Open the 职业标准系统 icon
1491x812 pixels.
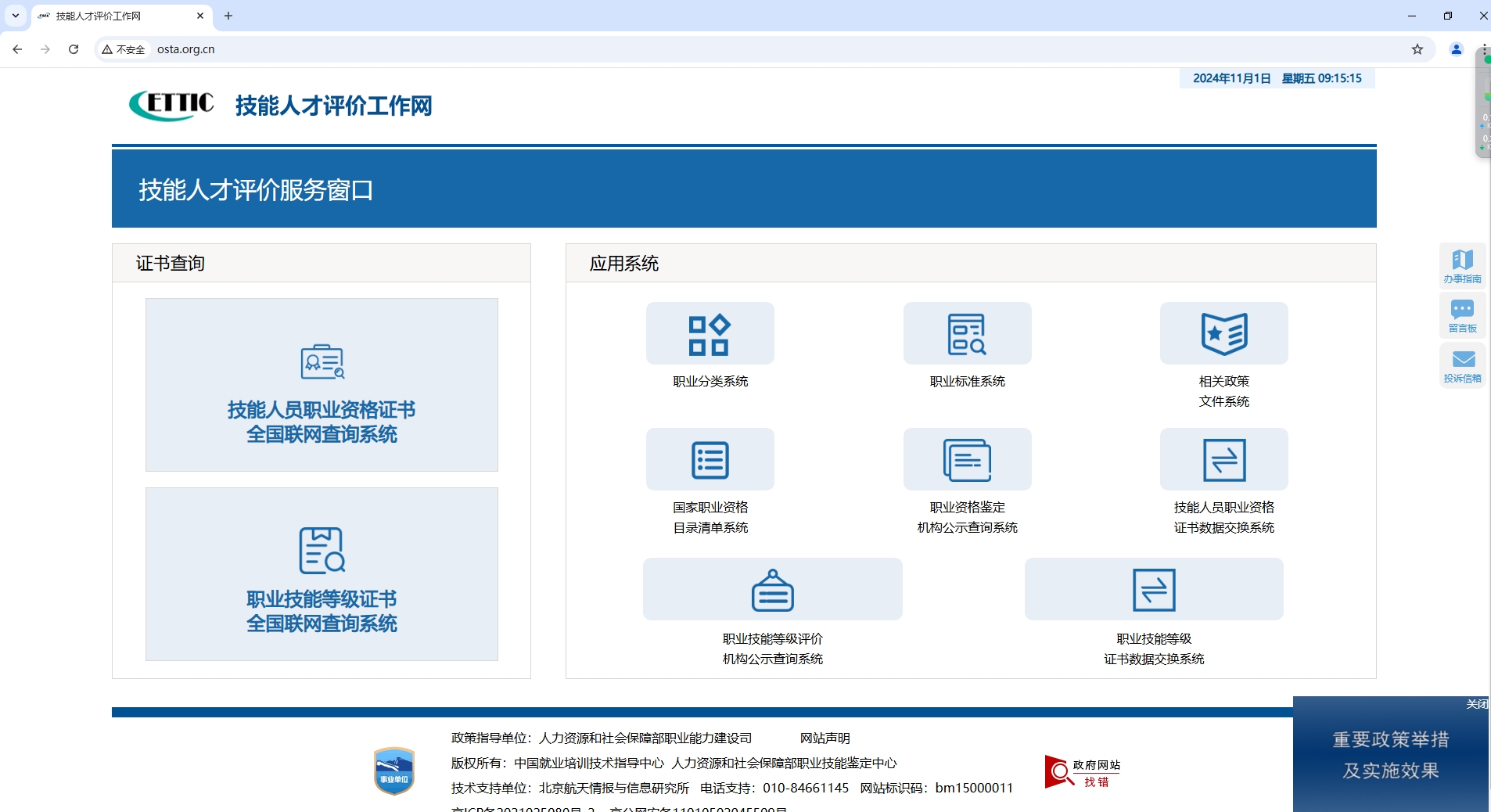(967, 334)
